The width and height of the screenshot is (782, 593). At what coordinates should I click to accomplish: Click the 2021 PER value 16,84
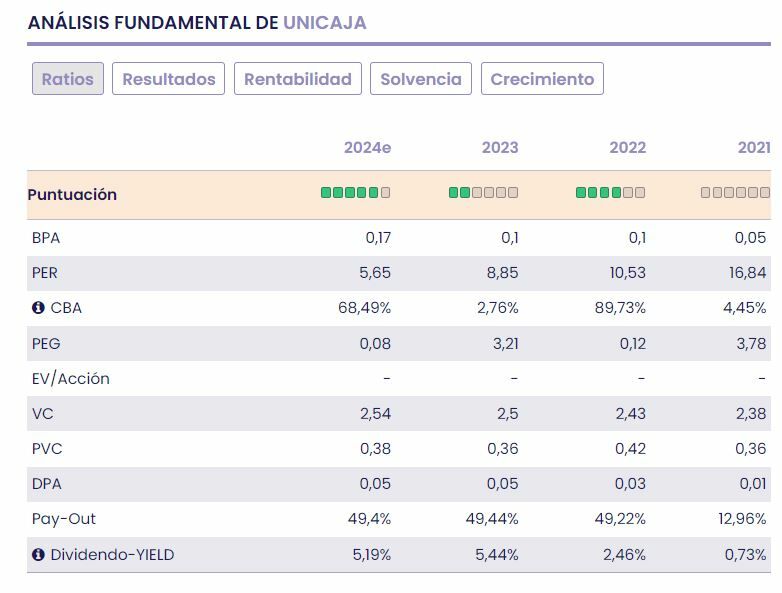[x=749, y=273]
